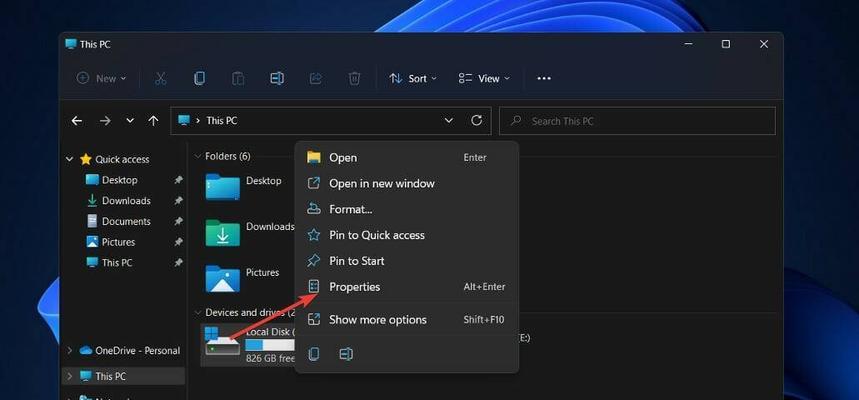Screen dimensions: 859x400
Task: Click the Paste clipboard icon in toolbar
Action: point(238,78)
